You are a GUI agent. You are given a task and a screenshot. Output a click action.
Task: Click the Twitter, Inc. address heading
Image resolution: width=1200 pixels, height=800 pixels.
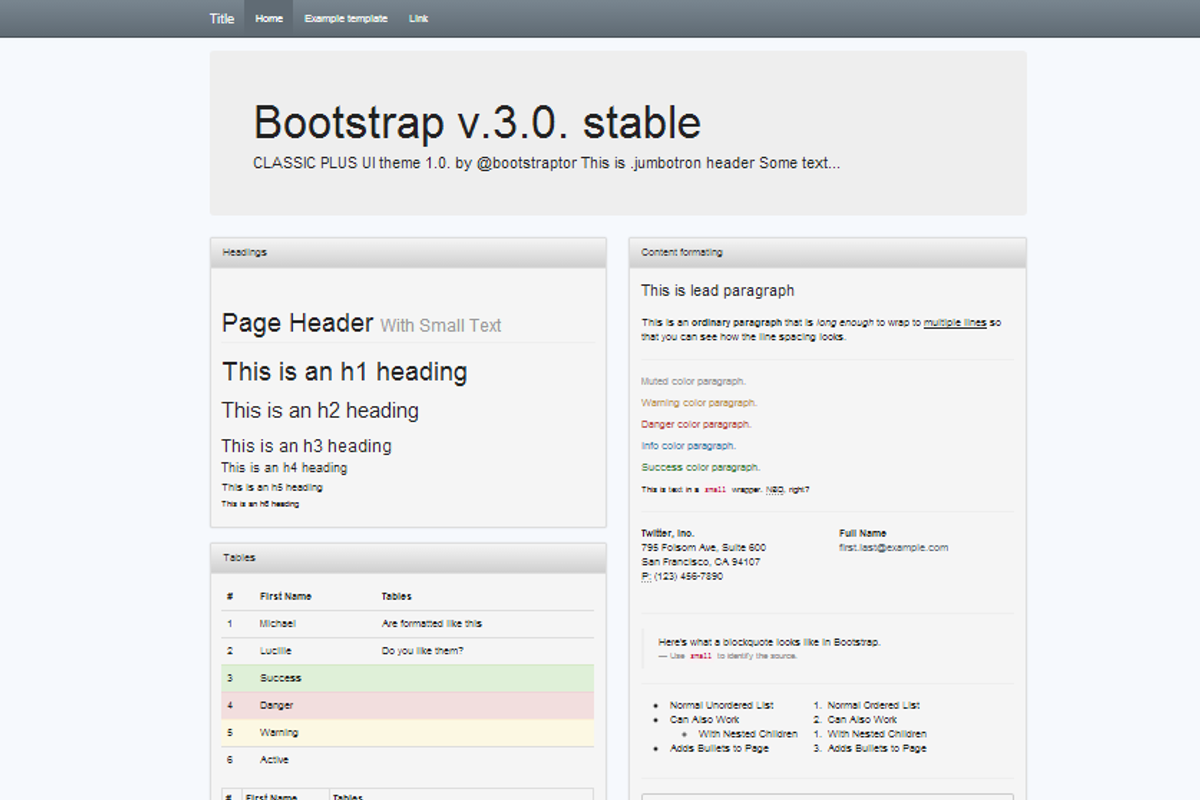pos(668,533)
